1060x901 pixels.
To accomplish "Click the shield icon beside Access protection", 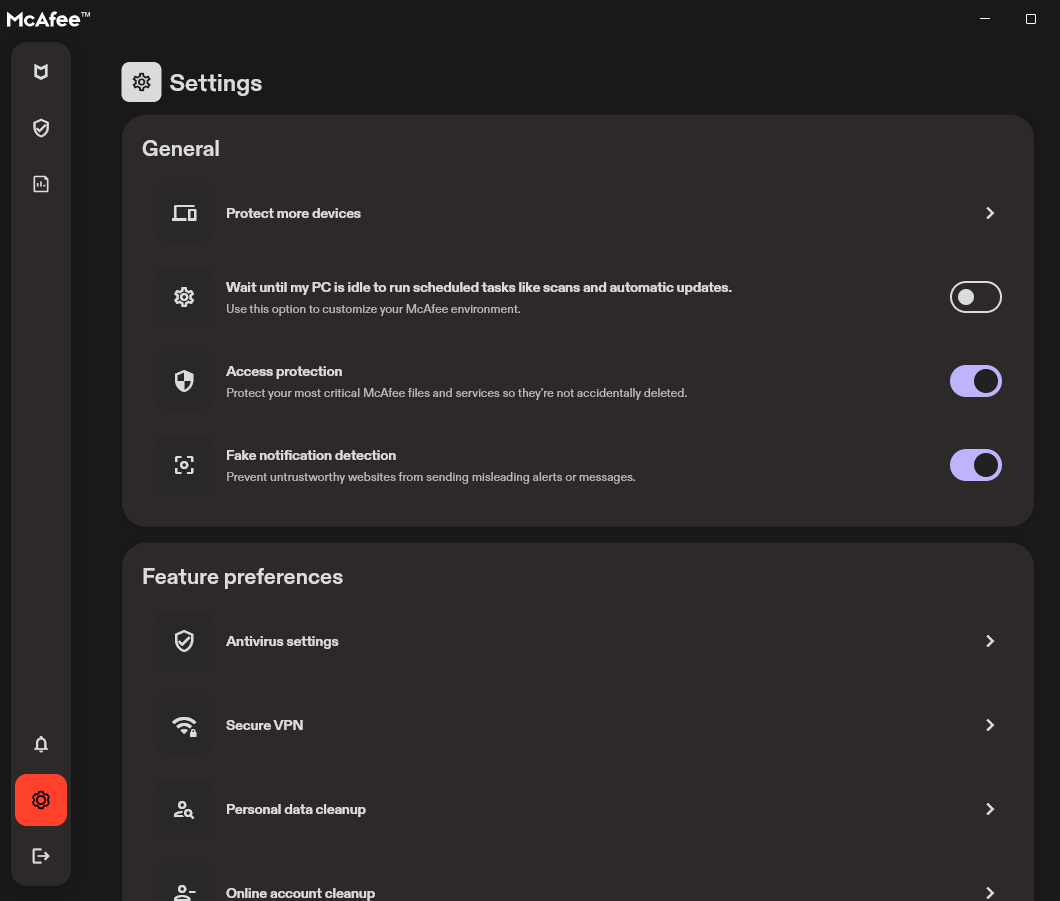I will 184,381.
